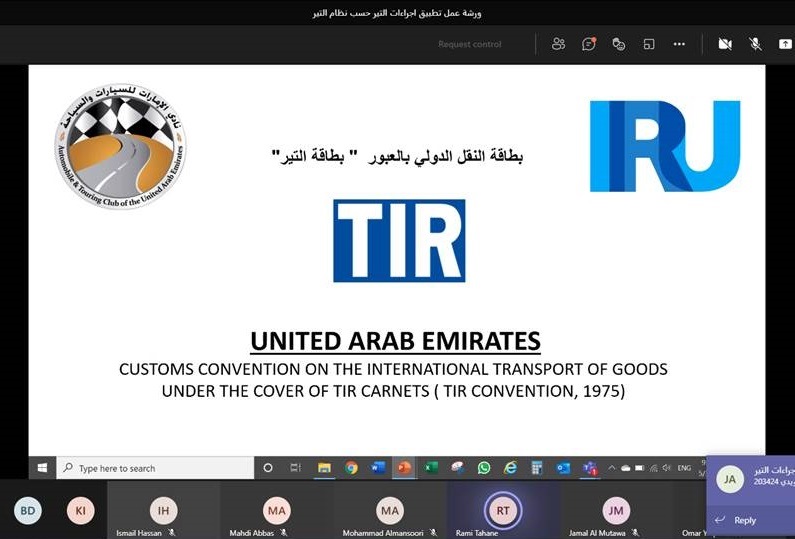Open the volume speaker tray icon
795x539 pixels.
[x=667, y=468]
